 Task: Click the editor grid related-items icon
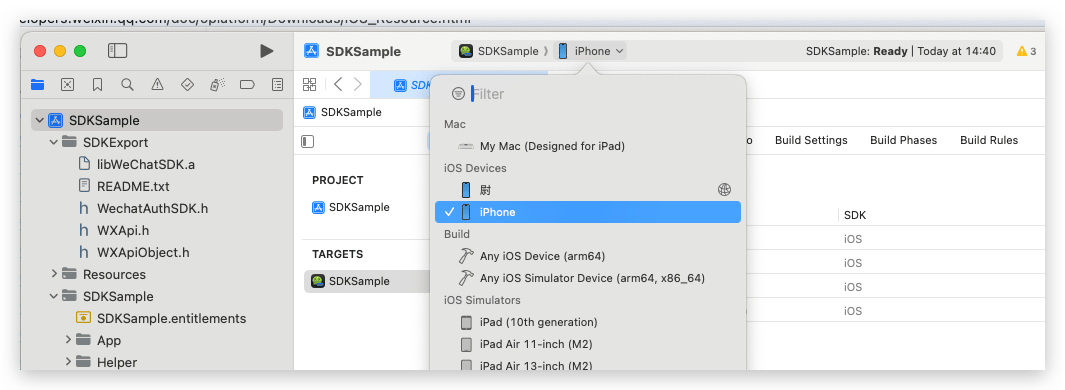310,84
